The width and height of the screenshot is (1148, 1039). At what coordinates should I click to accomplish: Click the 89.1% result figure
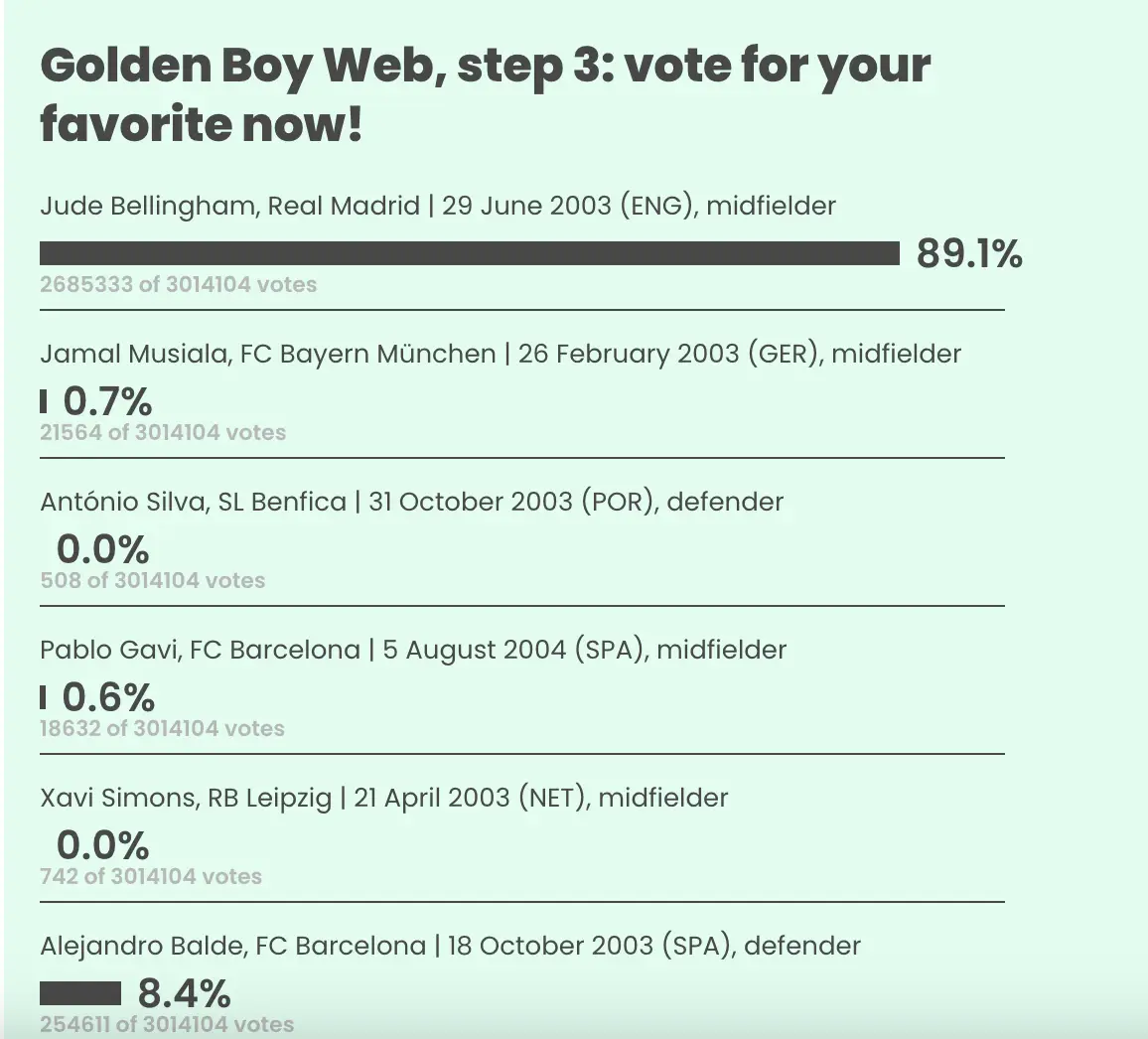coord(969,254)
